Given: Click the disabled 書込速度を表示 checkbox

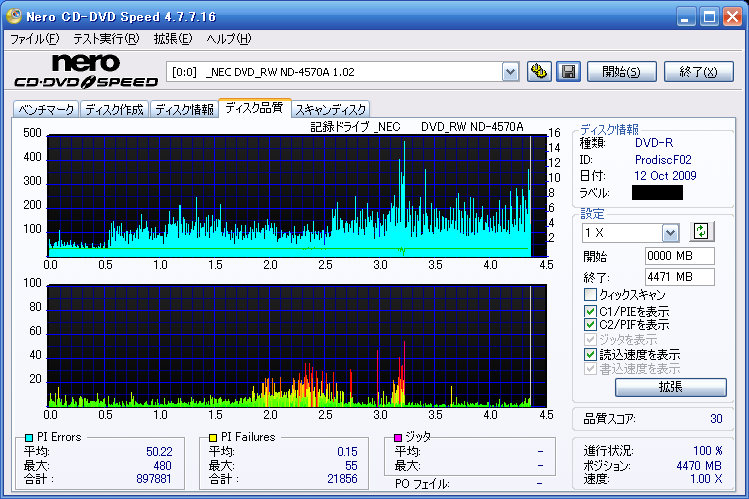Looking at the screenshot, I should coord(590,369).
